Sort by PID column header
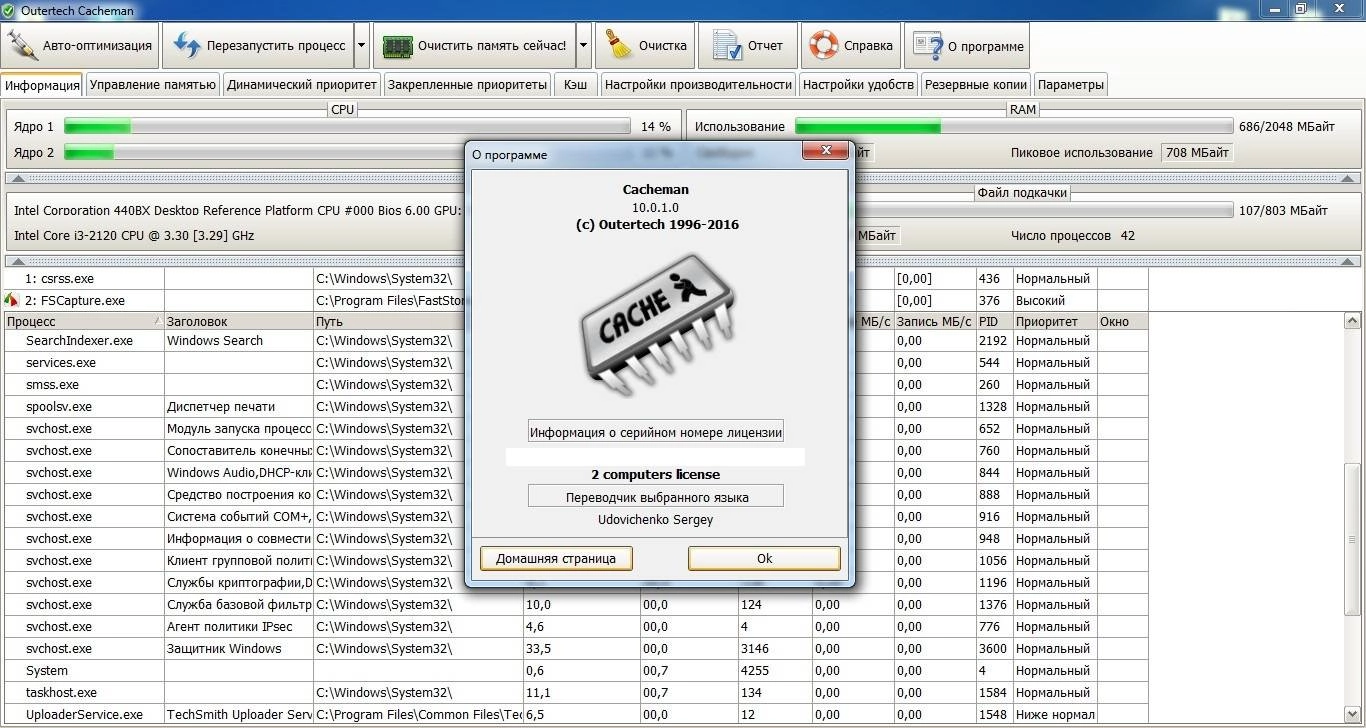This screenshot has height=728, width=1366. [x=994, y=322]
